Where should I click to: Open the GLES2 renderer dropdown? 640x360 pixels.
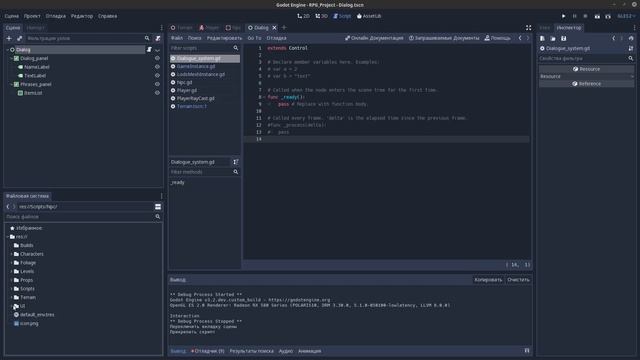click(626, 16)
